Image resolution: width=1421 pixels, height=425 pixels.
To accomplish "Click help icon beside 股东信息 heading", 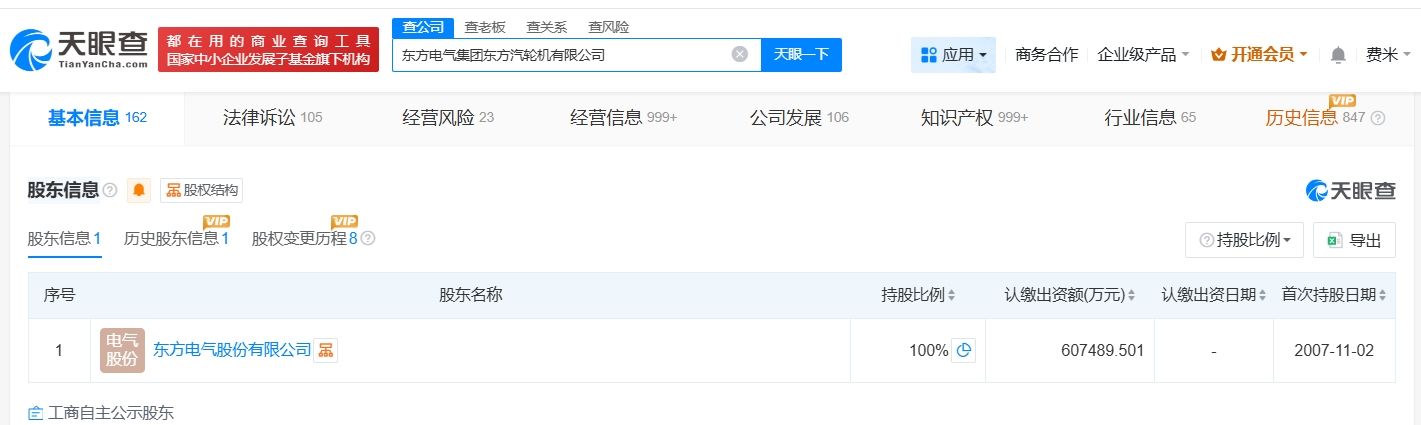I will pos(110,190).
